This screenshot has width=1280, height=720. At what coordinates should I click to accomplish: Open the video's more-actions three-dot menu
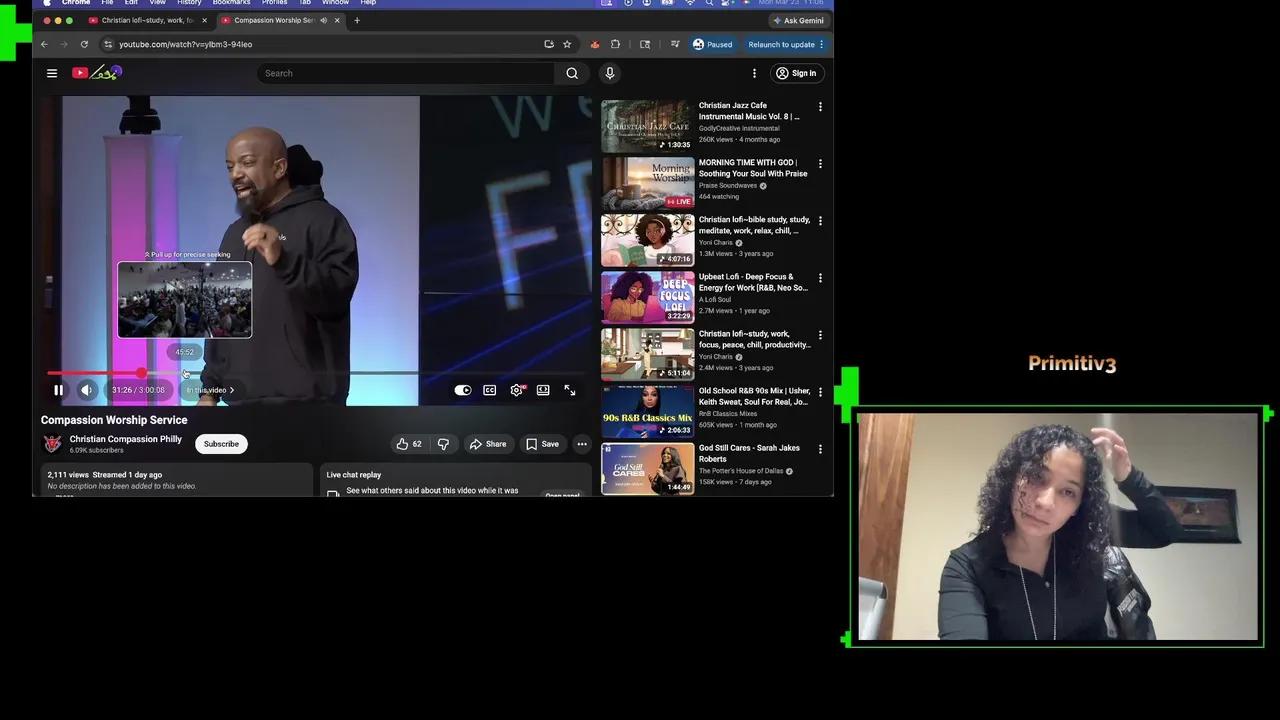(582, 444)
